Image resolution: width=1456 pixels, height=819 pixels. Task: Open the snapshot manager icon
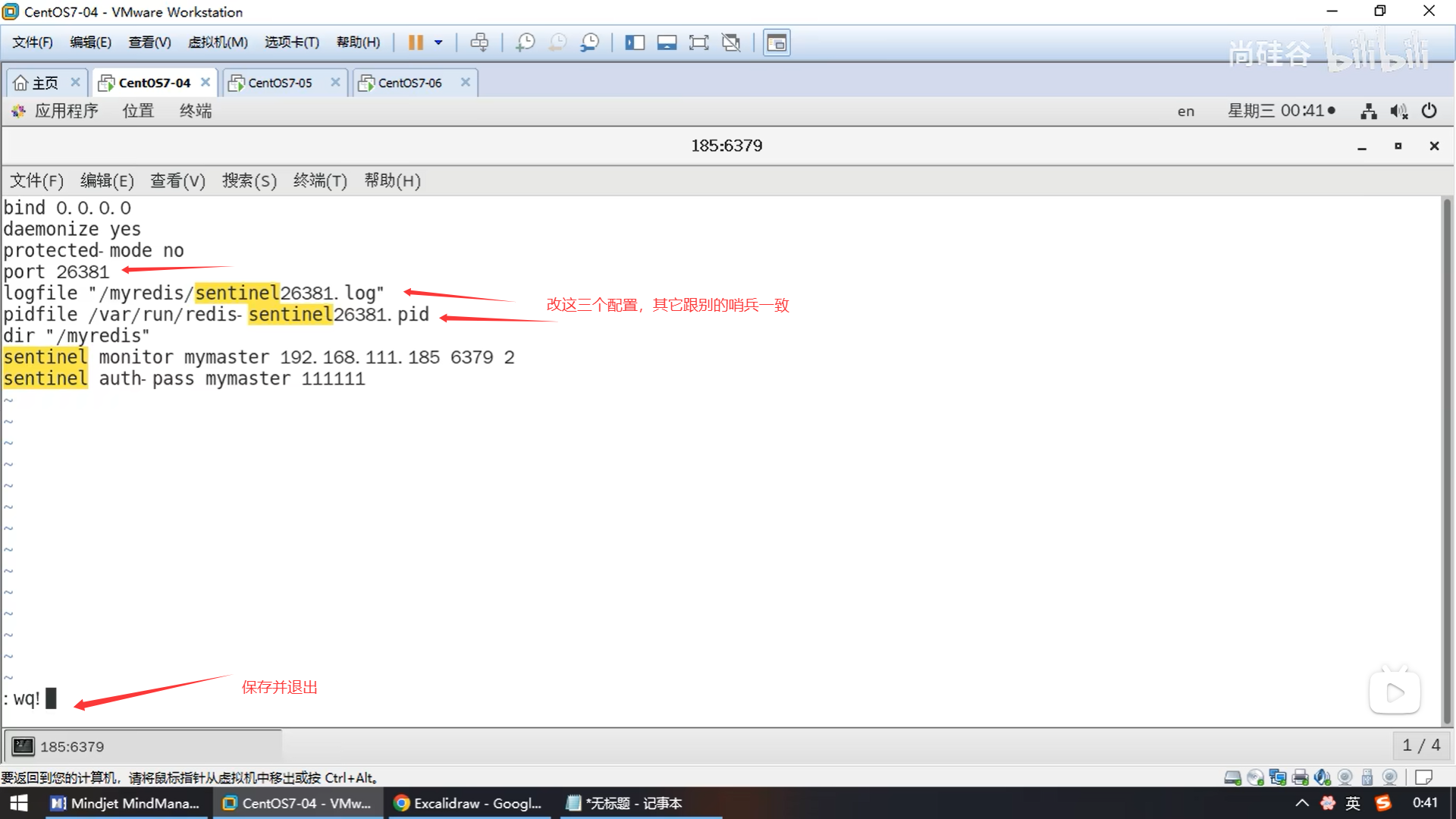tap(589, 42)
